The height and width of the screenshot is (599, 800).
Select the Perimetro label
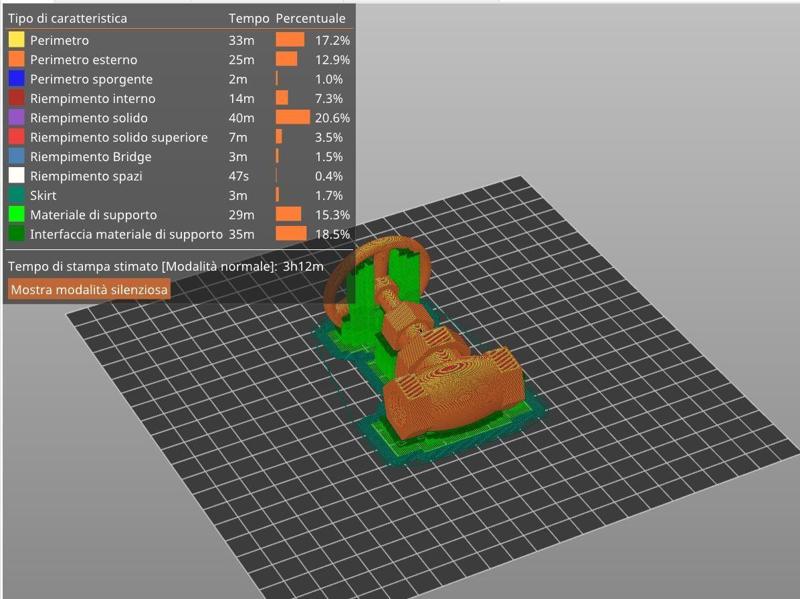coord(59,40)
